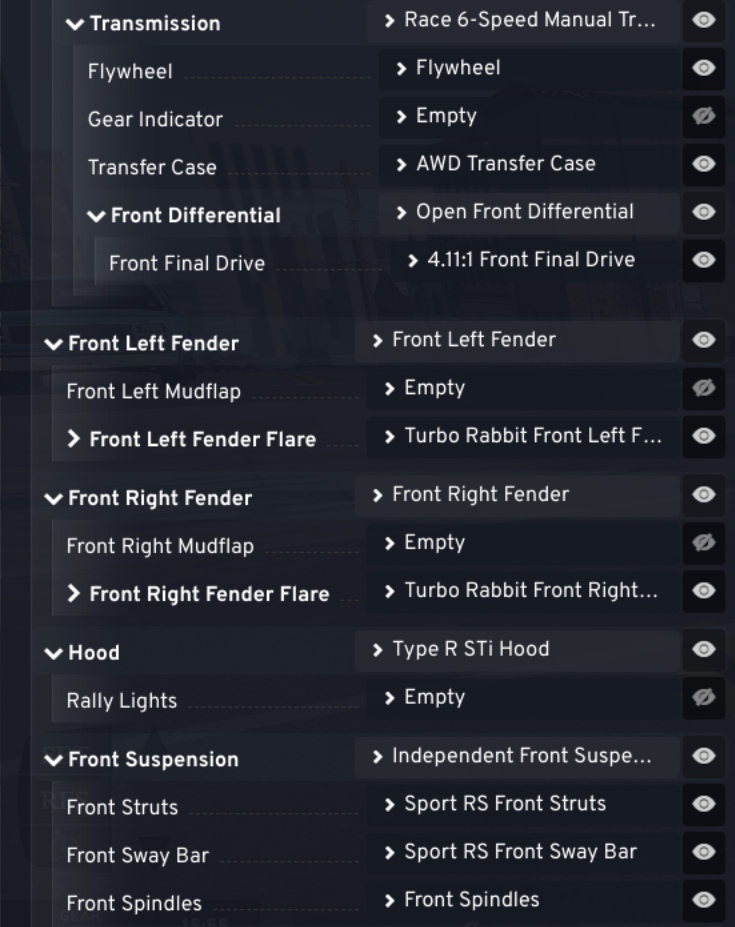Screen dimensions: 735x927
Task: Click the eye icon for Sport RS Front Sway Bar
Action: 704,853
